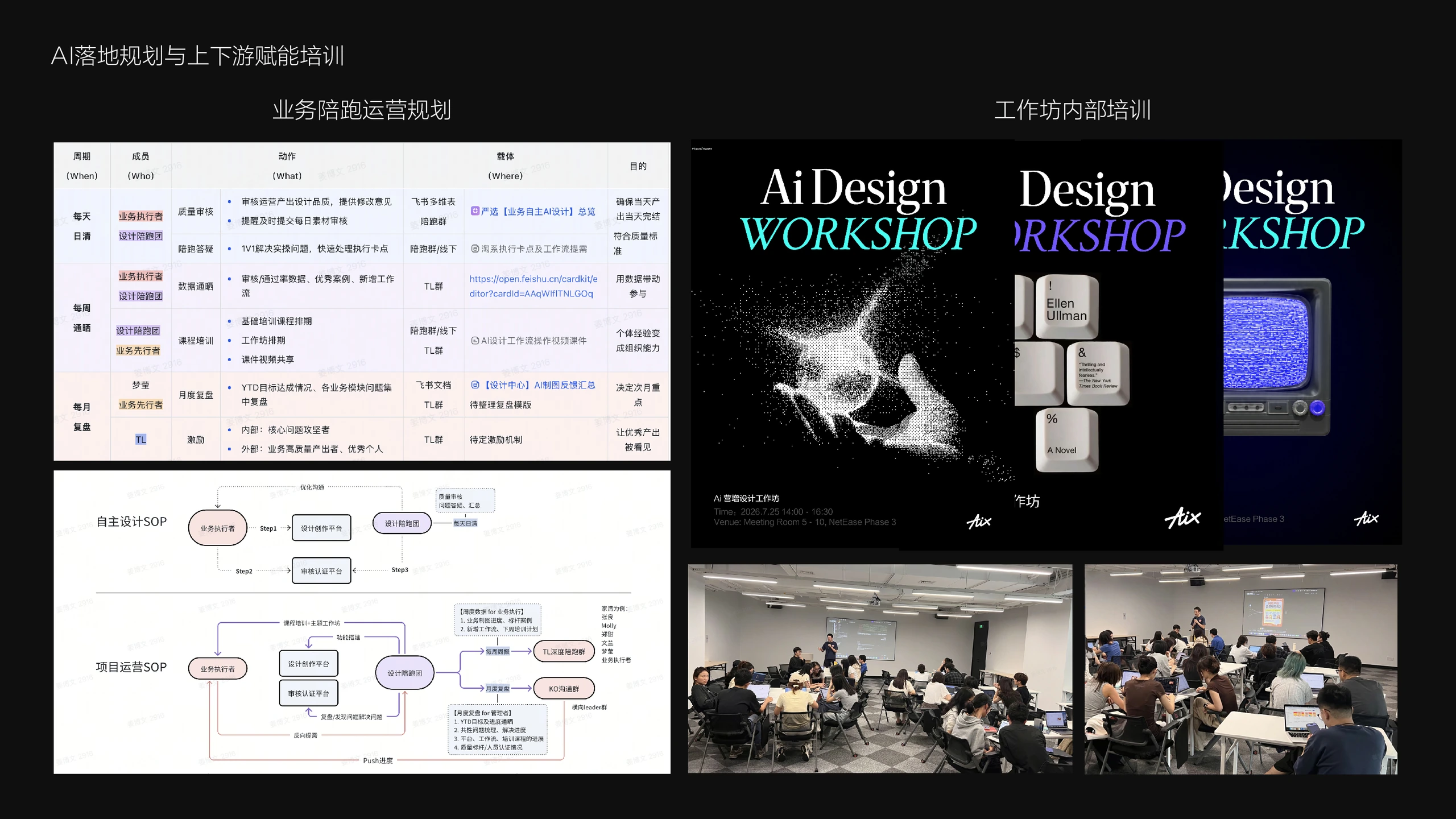The height and width of the screenshot is (819, 1456).
Task: Click the 优化沟通 label above the SOP diagram
Action: (x=312, y=487)
